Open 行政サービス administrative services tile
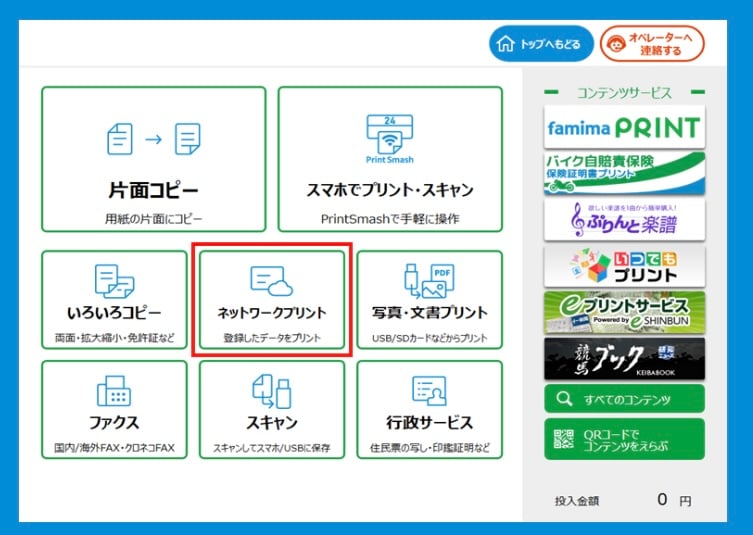 [429, 410]
